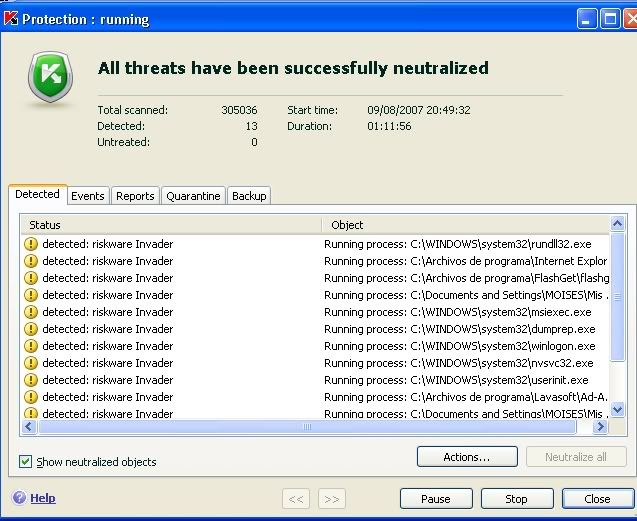This screenshot has height=521, width=637.
Task: Sort list by Object column header
Action: 466,225
